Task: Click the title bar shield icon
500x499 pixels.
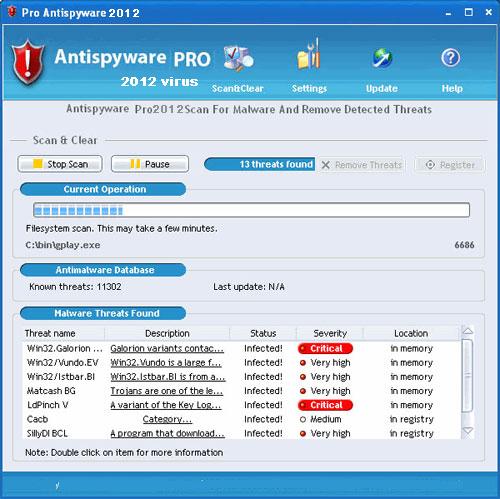Action: (12, 12)
